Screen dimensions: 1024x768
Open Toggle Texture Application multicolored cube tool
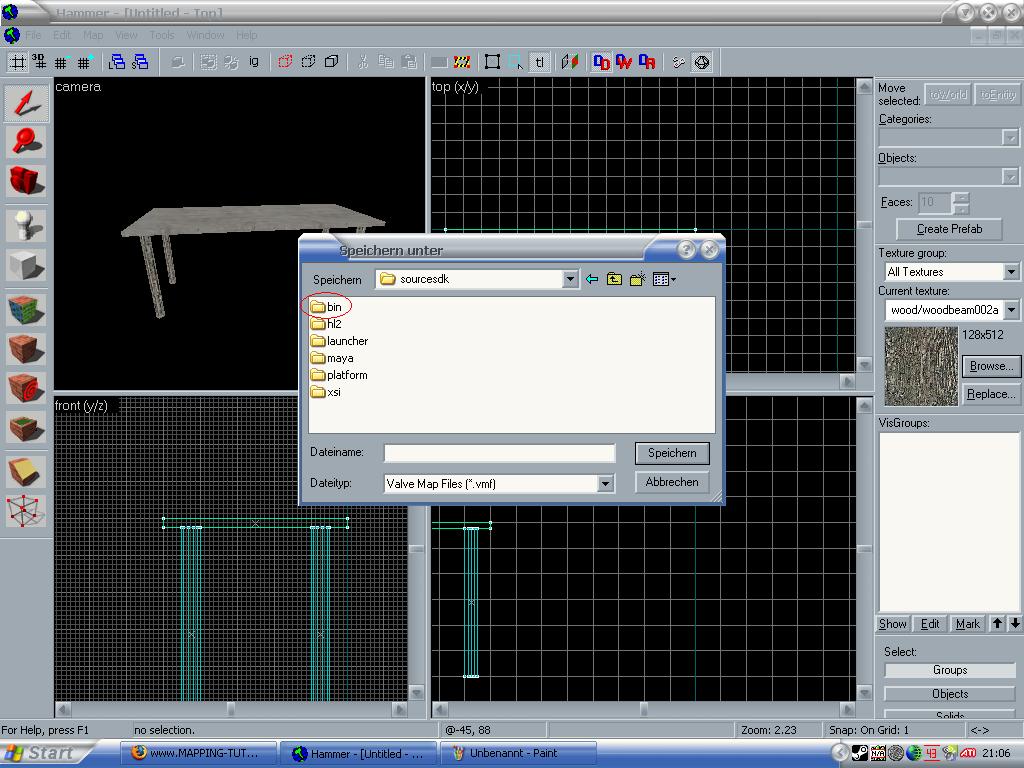coord(26,310)
